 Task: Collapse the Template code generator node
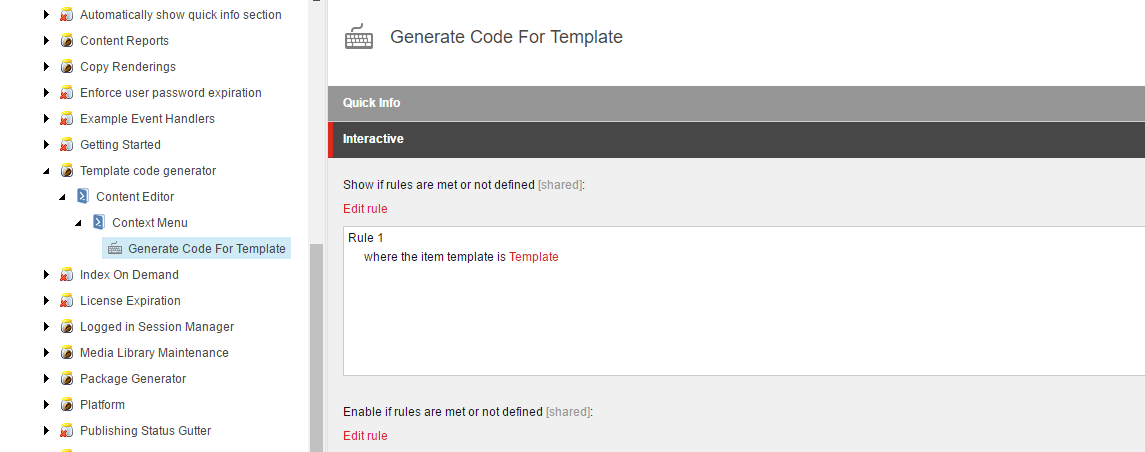click(46, 171)
